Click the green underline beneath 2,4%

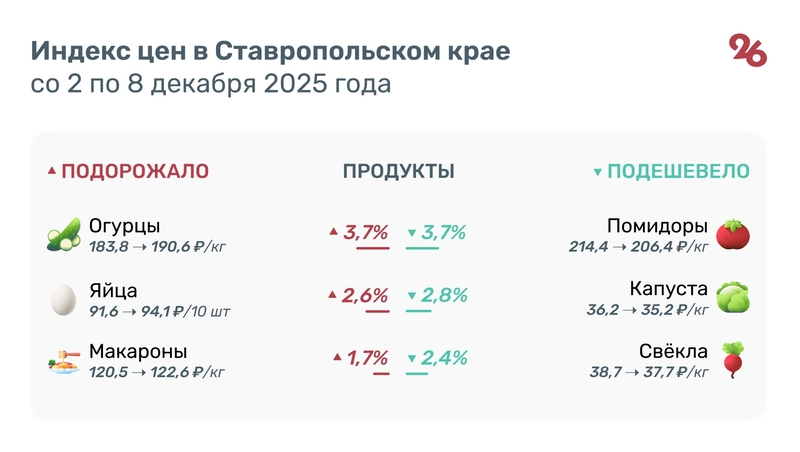pyautogui.click(x=417, y=374)
